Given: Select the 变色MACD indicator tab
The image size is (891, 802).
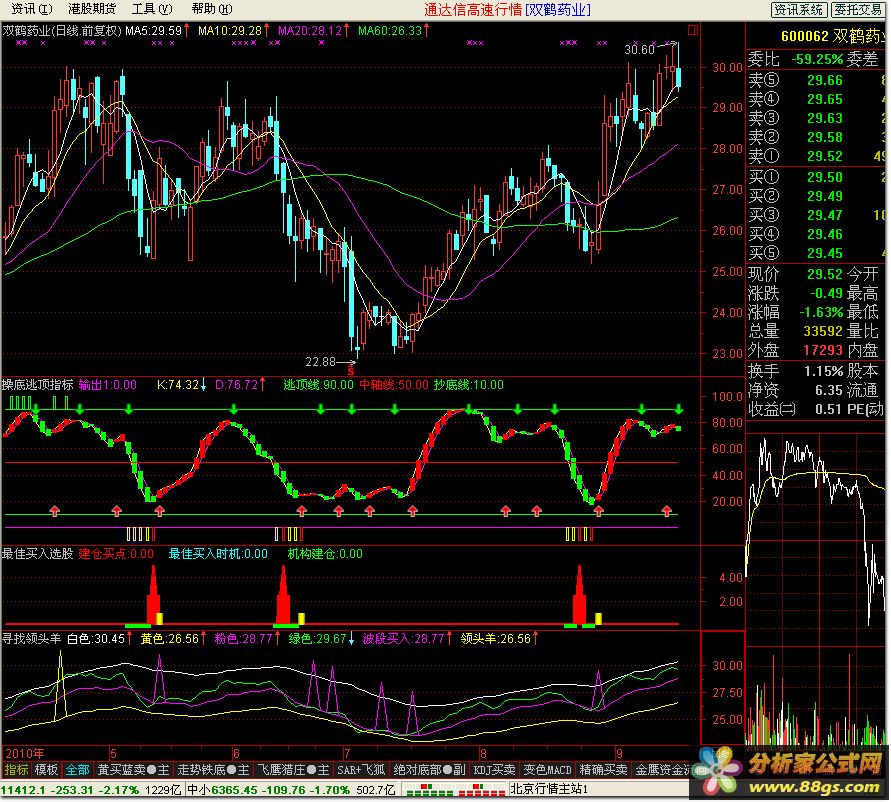Looking at the screenshot, I should pyautogui.click(x=547, y=770).
